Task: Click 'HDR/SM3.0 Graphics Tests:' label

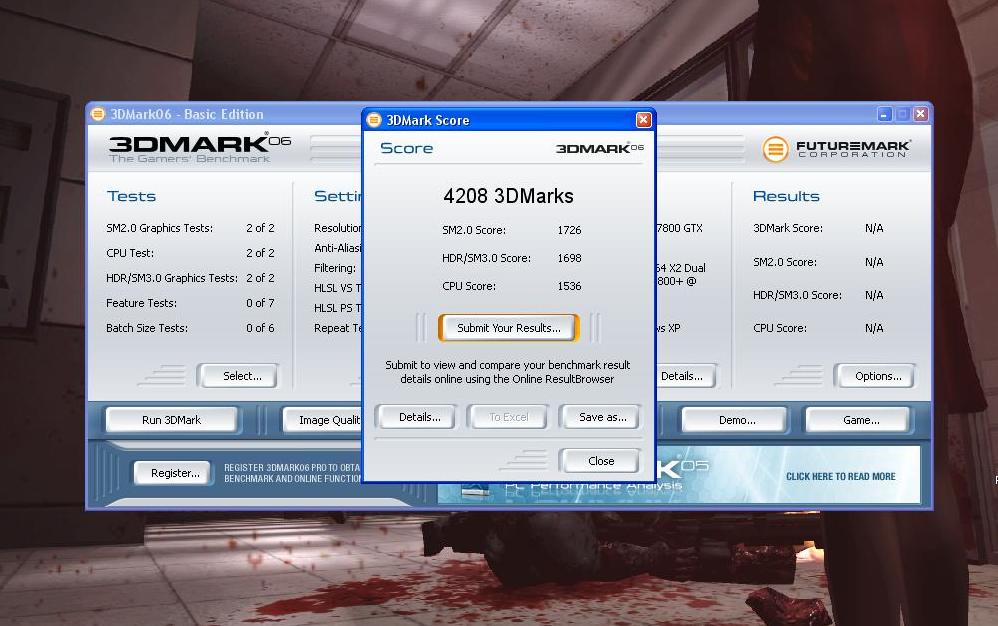Action: click(x=171, y=278)
